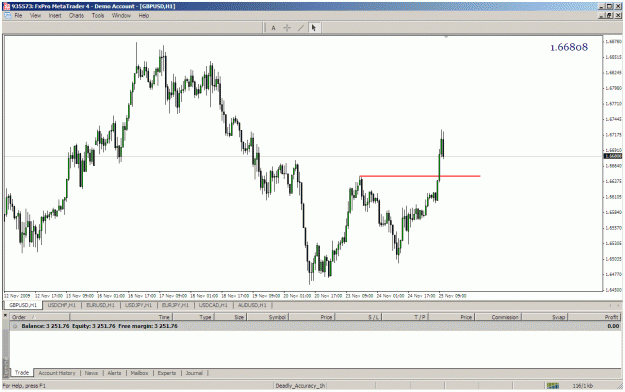Click the 17 Nov 09:00 time axis label
Screen dimensions: 625x392
[x=173, y=296]
